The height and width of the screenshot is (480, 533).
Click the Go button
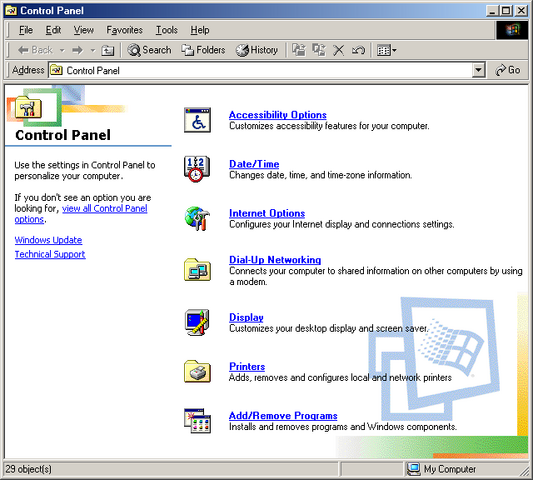point(508,70)
